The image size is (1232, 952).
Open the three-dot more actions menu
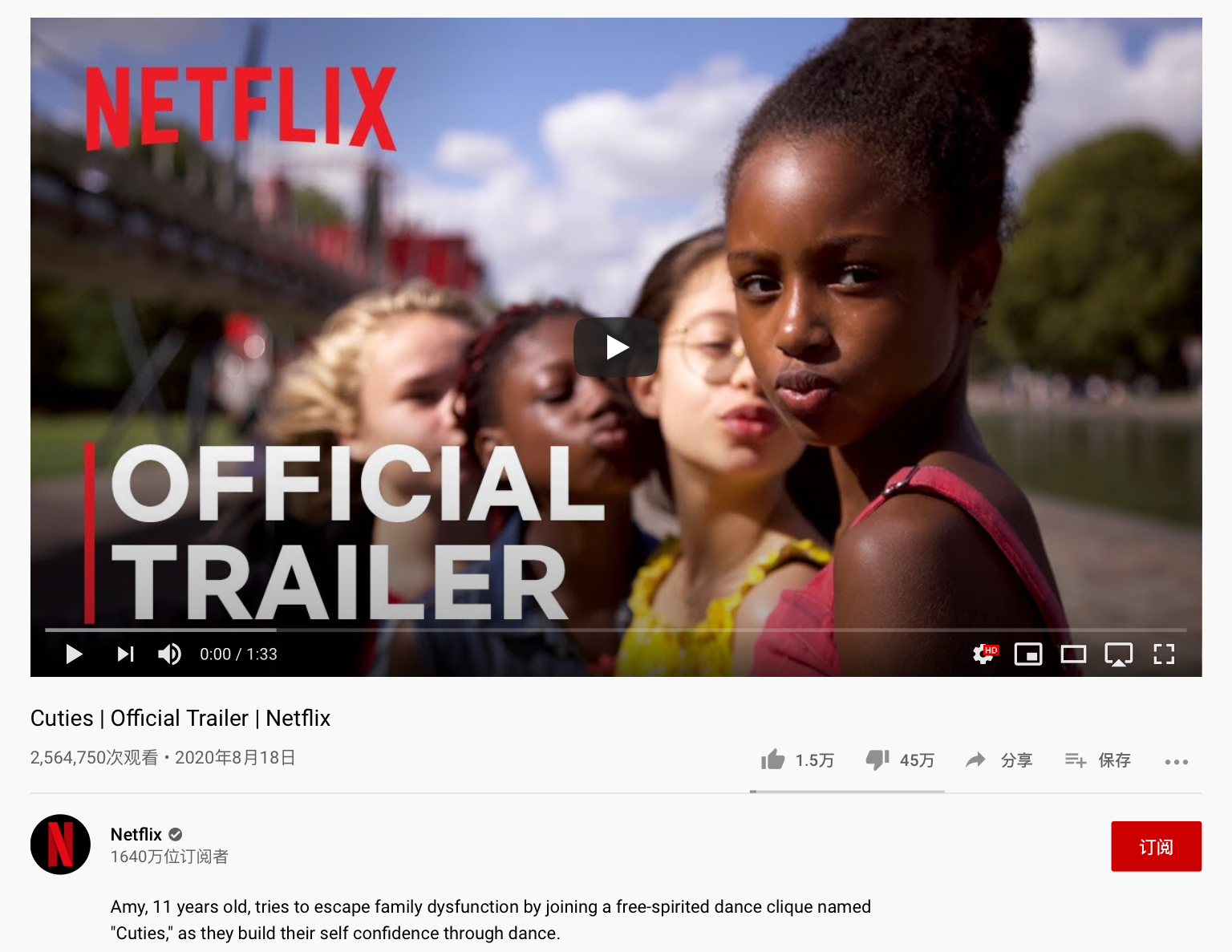click(x=1177, y=762)
